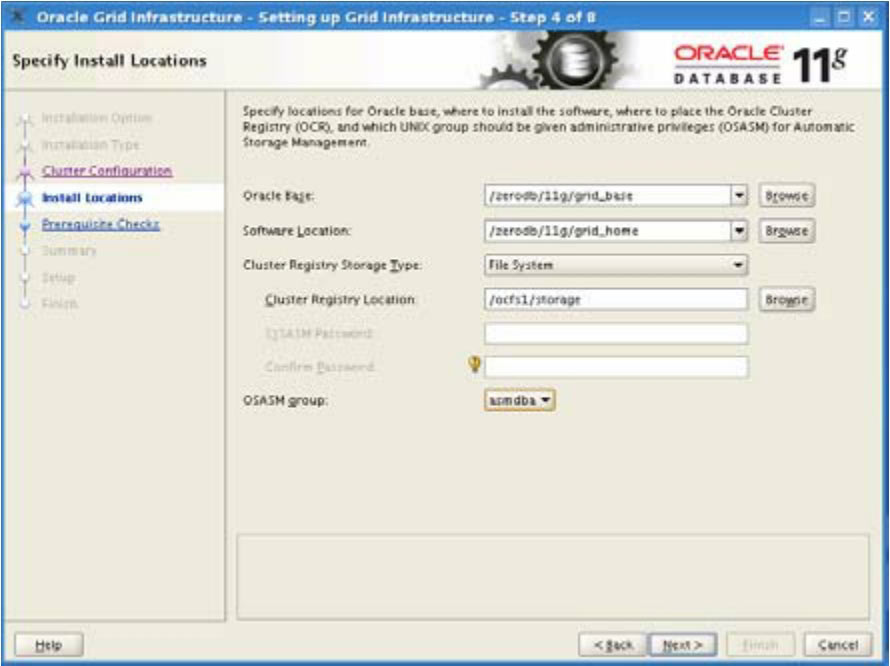Click the Install Locations step icon in sidebar

(25, 198)
